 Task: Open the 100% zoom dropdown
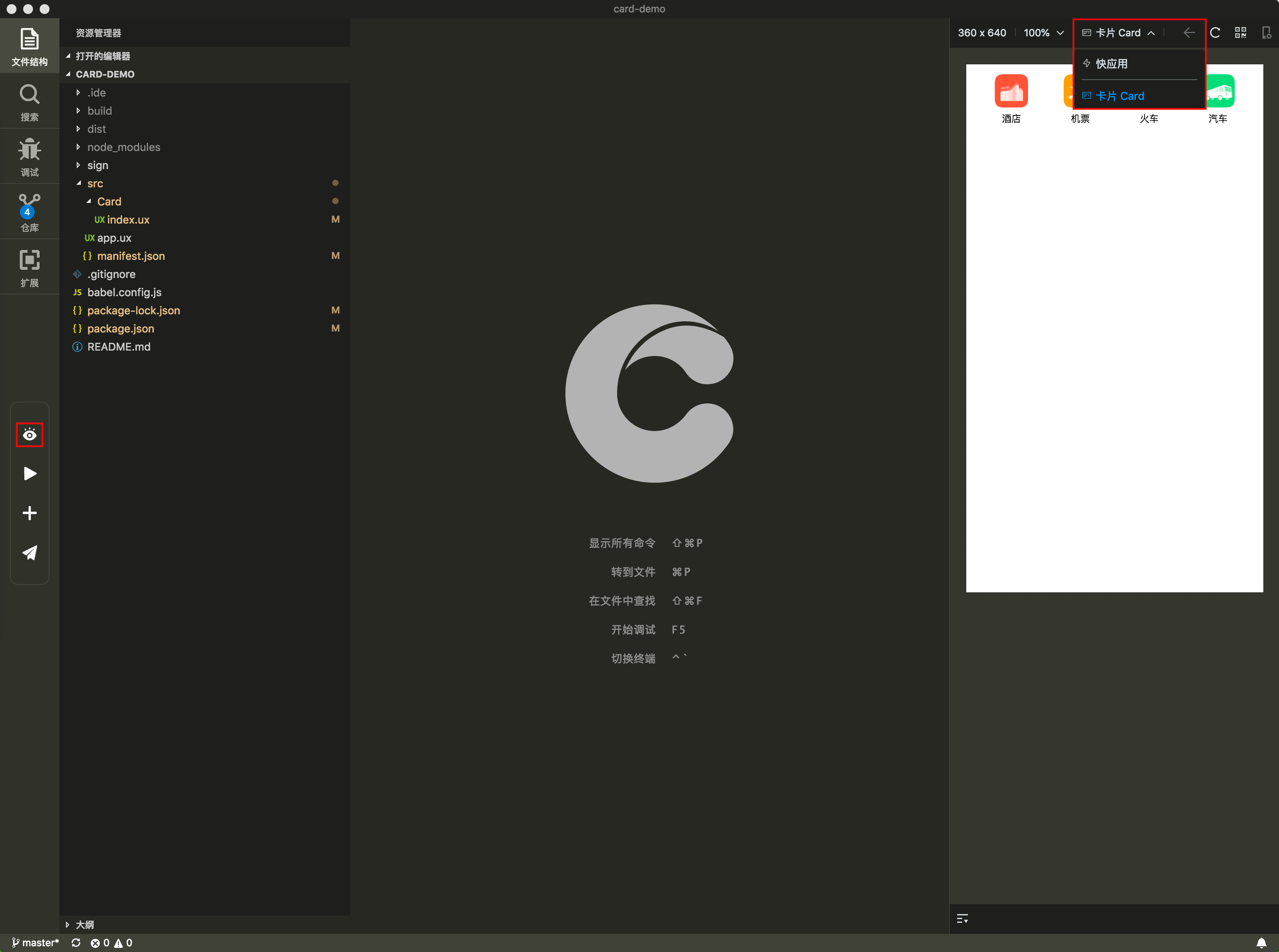[x=1043, y=33]
